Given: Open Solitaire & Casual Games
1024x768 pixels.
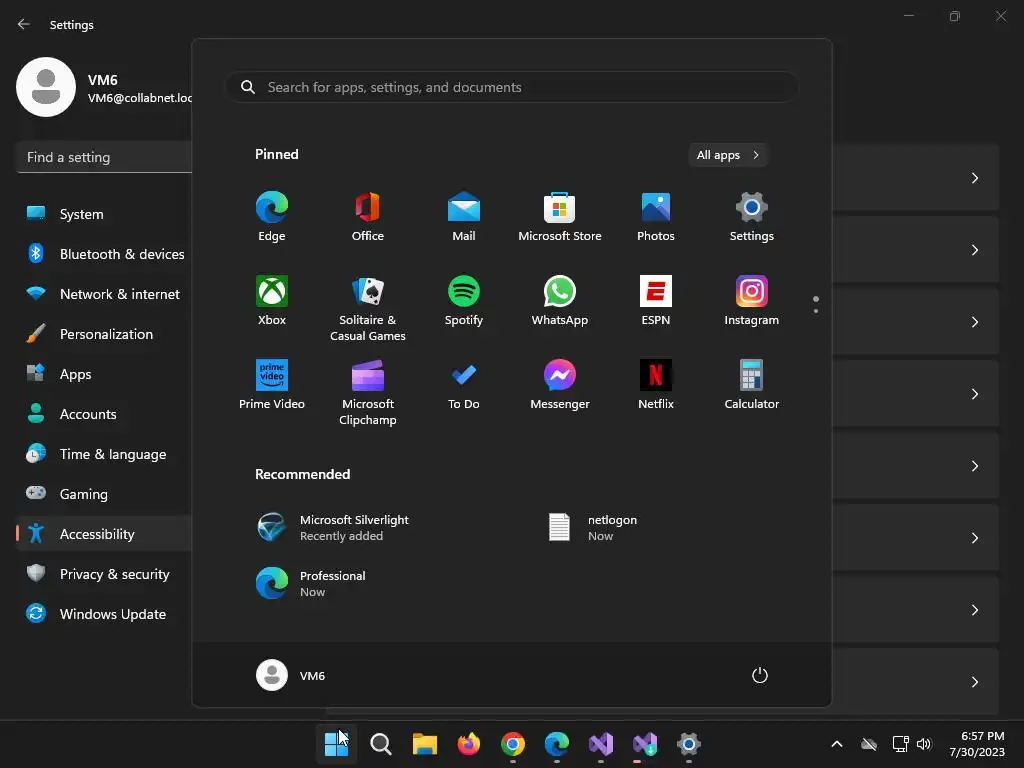Looking at the screenshot, I should (x=368, y=308).
